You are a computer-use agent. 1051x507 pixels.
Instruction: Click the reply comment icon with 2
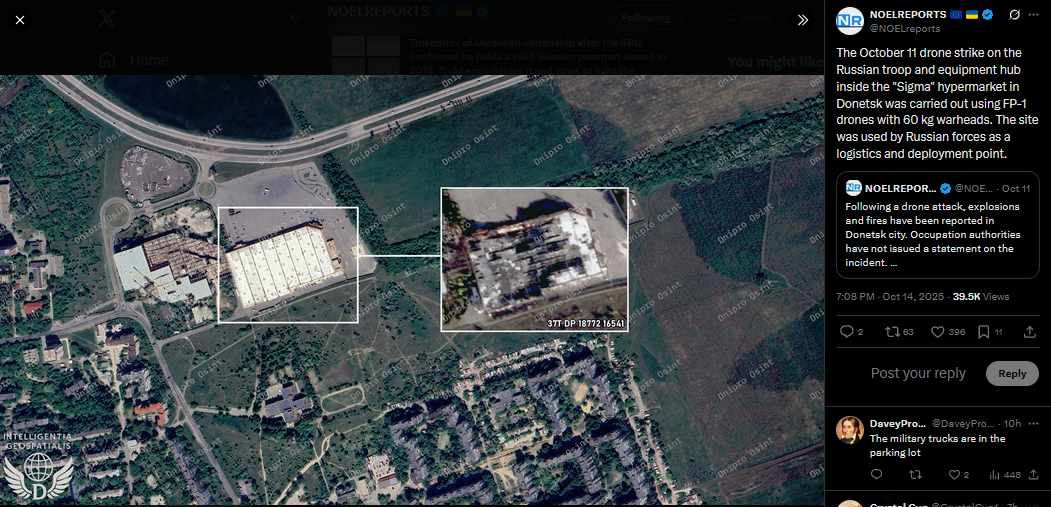click(x=847, y=331)
